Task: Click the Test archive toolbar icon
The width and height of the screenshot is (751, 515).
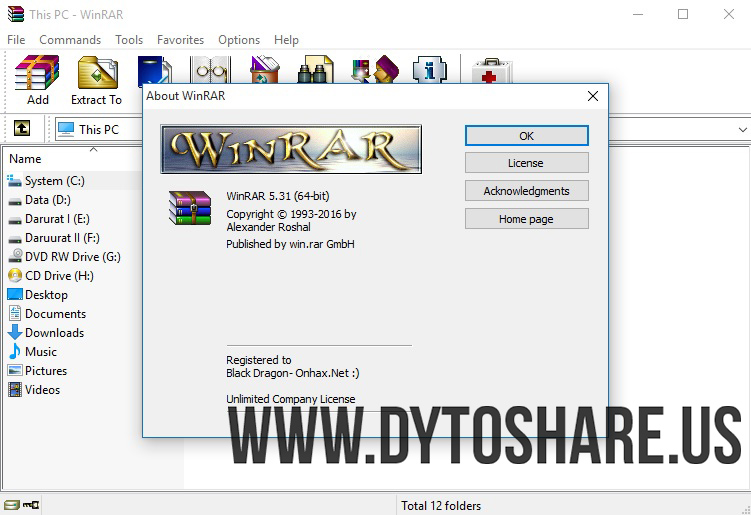Action: [154, 70]
